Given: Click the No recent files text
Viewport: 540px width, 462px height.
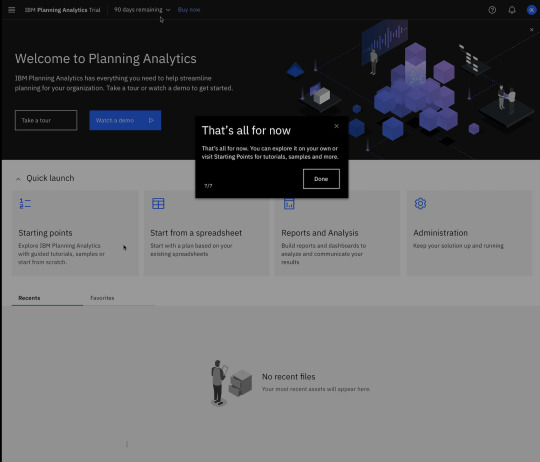Looking at the screenshot, I should [289, 377].
